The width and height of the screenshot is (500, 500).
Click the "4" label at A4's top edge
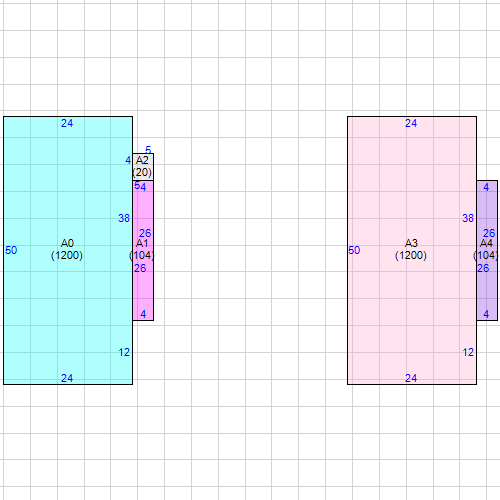click(x=486, y=187)
